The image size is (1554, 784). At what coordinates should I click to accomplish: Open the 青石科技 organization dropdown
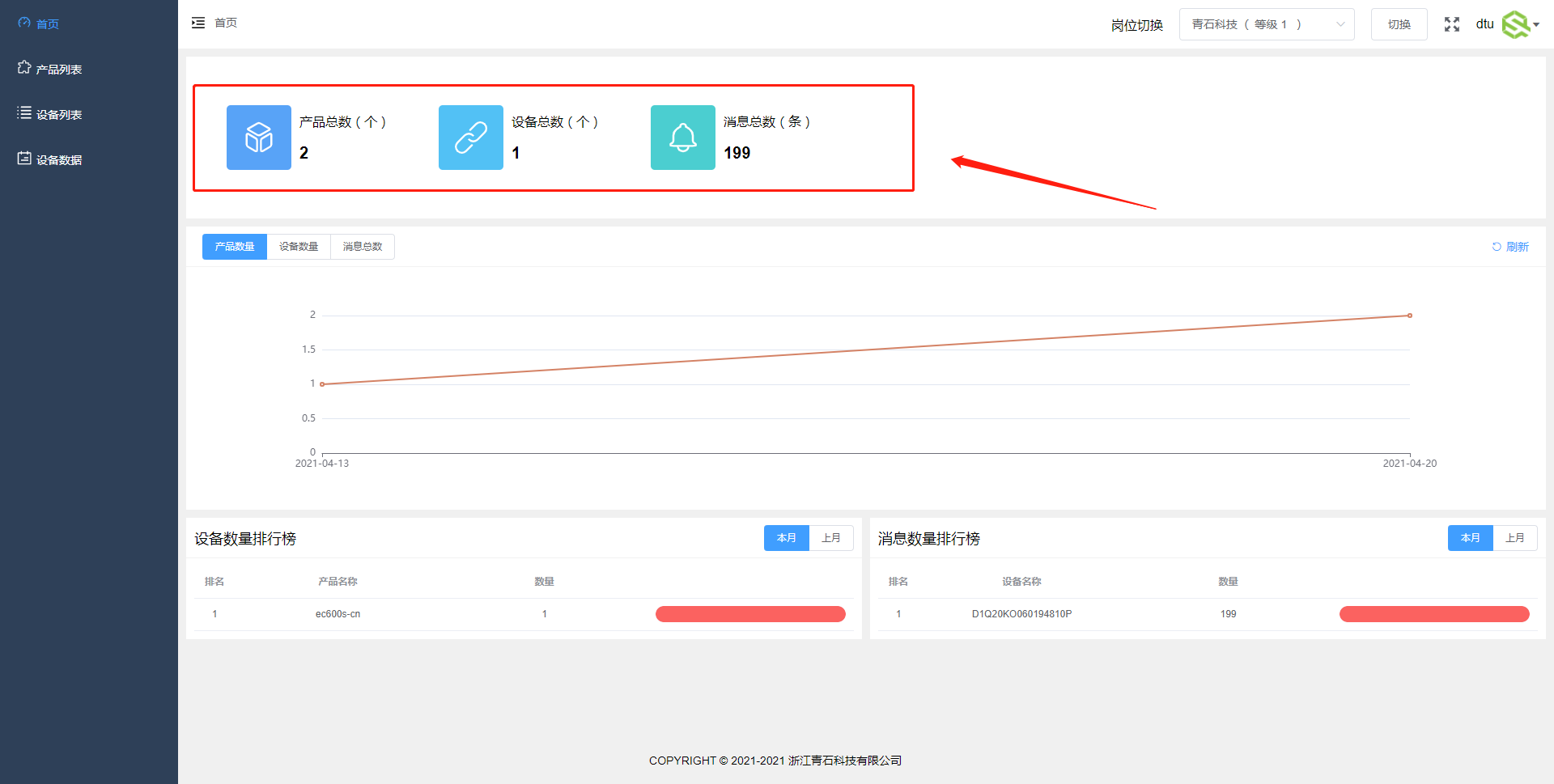pos(1267,24)
